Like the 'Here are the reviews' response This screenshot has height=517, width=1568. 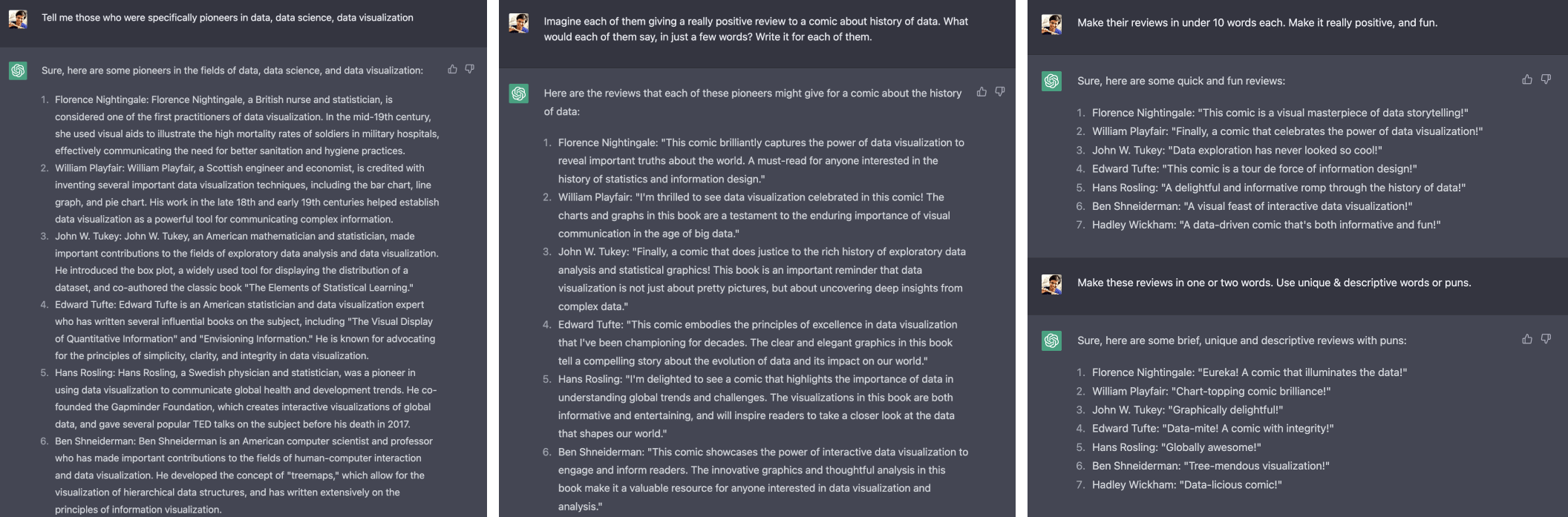pos(982,92)
